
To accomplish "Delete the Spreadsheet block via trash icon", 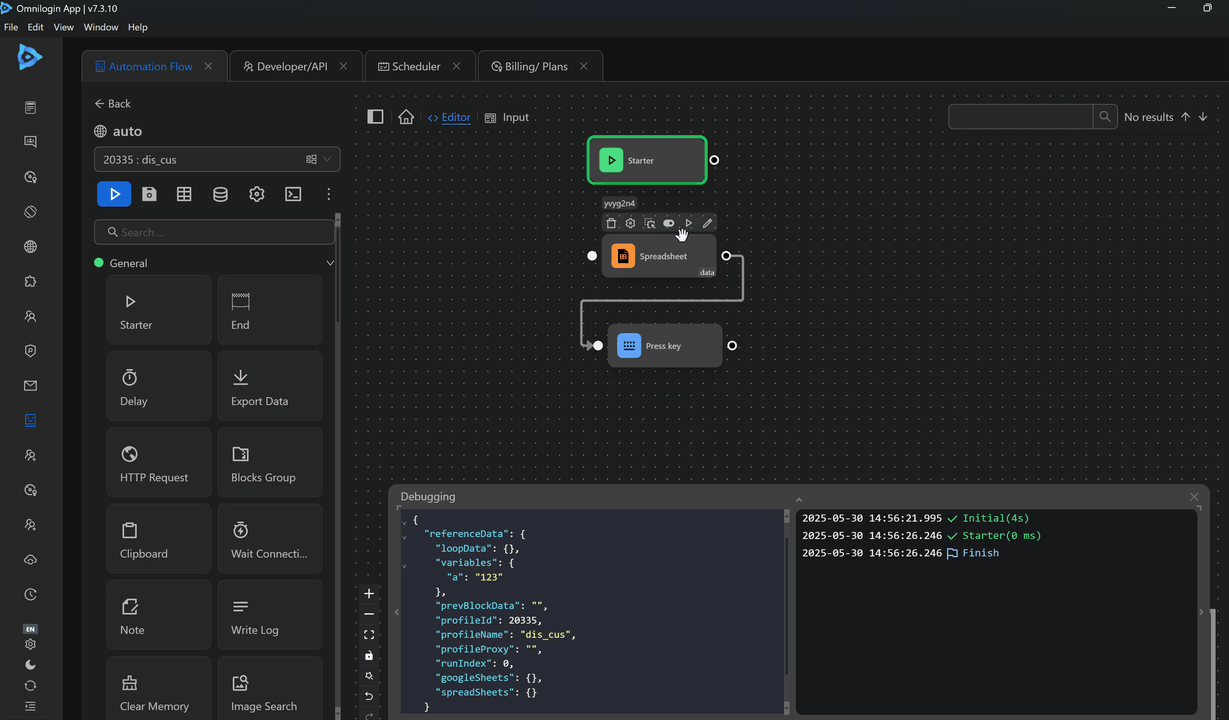I will click(x=612, y=223).
